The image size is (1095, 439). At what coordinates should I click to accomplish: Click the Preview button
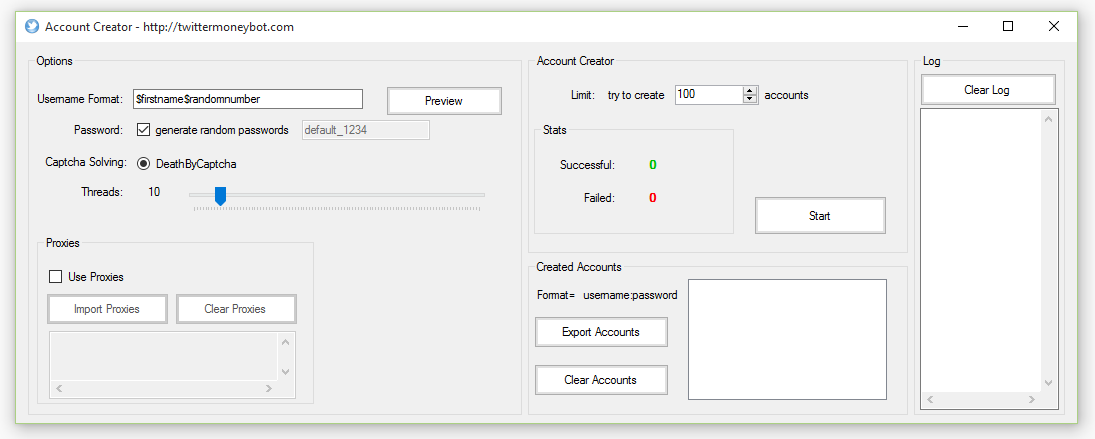tap(444, 101)
